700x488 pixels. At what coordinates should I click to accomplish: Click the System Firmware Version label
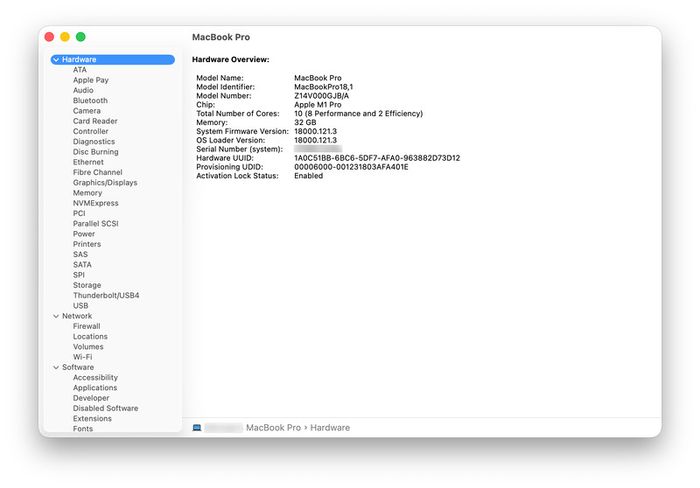coord(242,131)
